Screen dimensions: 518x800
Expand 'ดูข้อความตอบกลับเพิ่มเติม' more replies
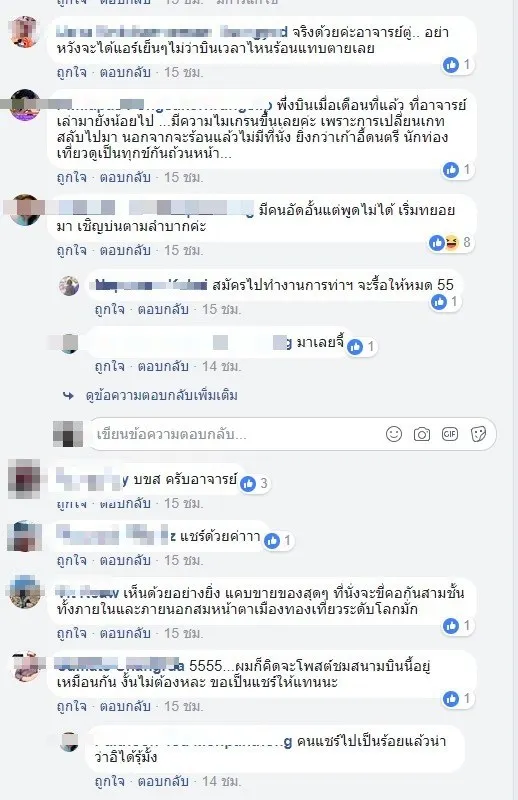[x=162, y=395]
